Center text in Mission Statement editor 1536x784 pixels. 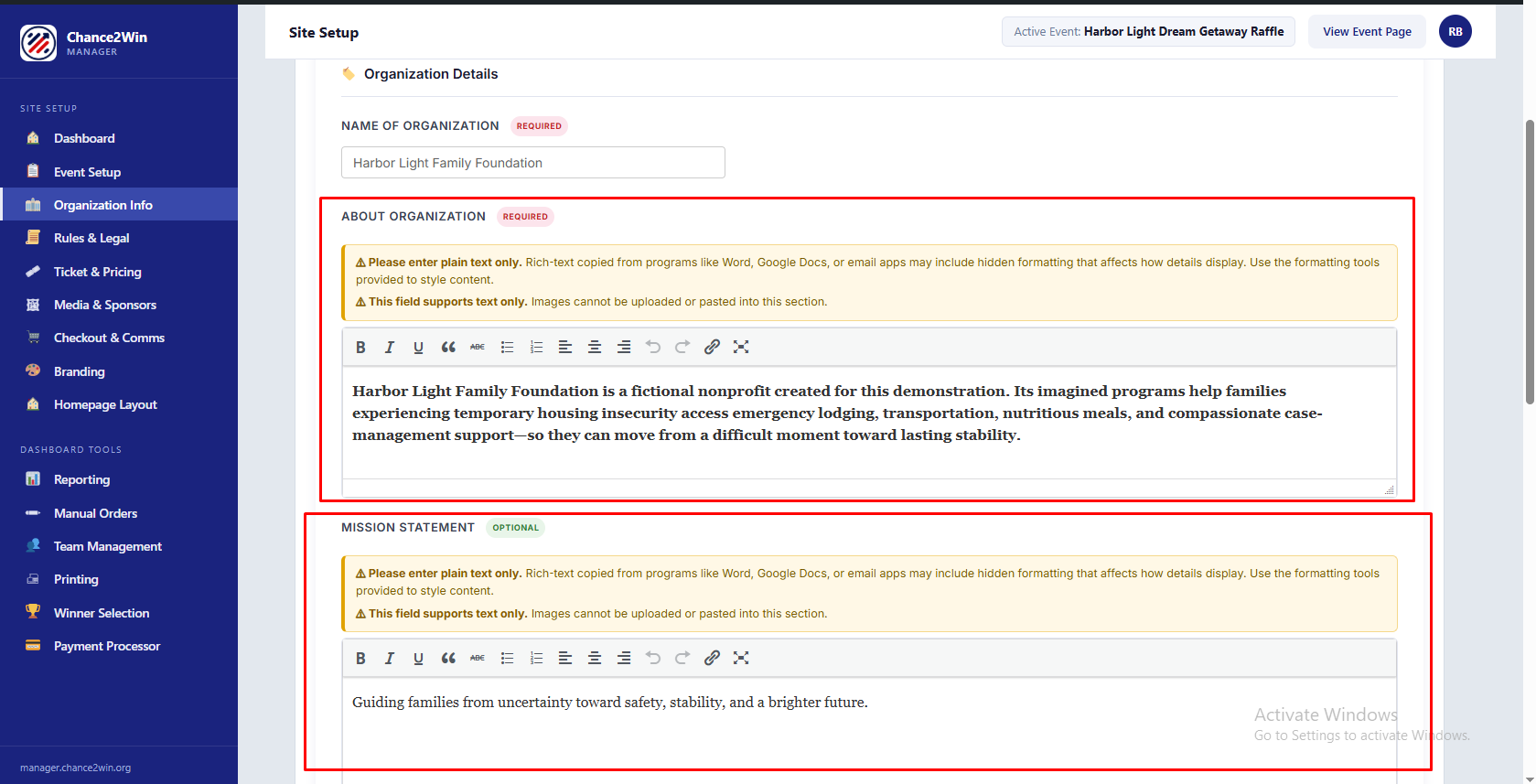pyautogui.click(x=595, y=658)
